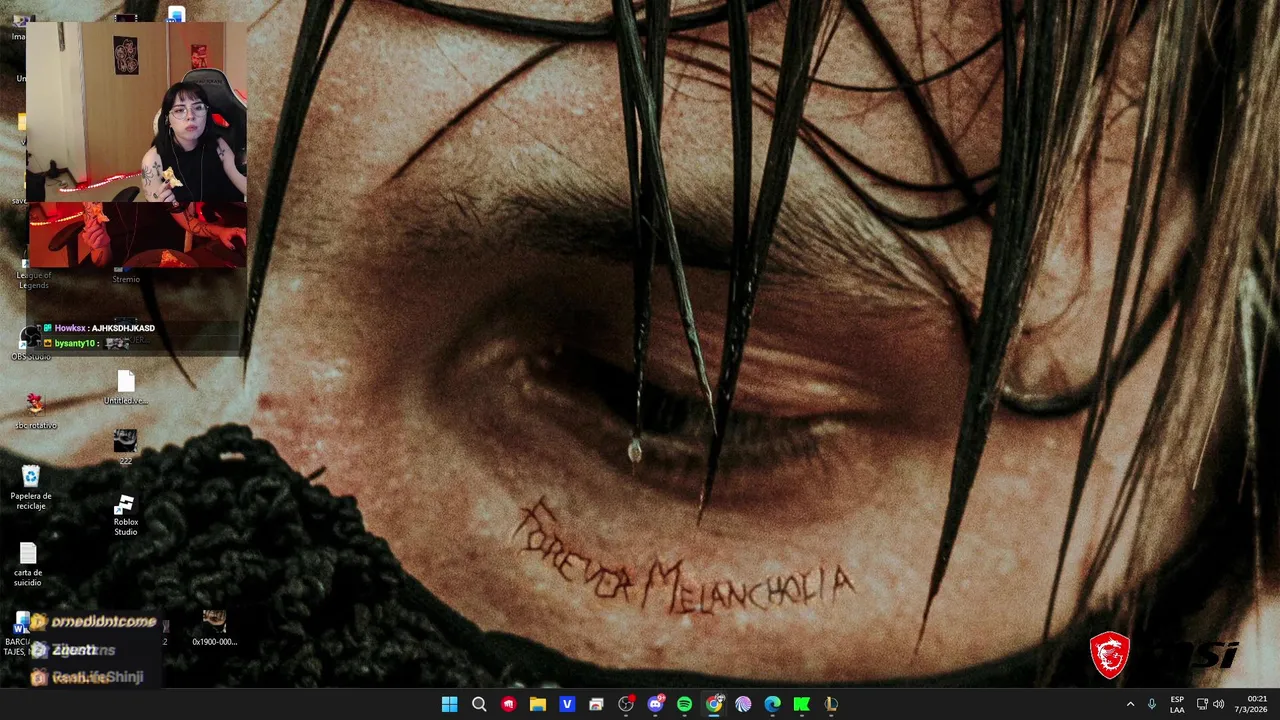The width and height of the screenshot is (1280, 720).
Task: Select the Untitled.ve file on desktop
Action: point(125,388)
